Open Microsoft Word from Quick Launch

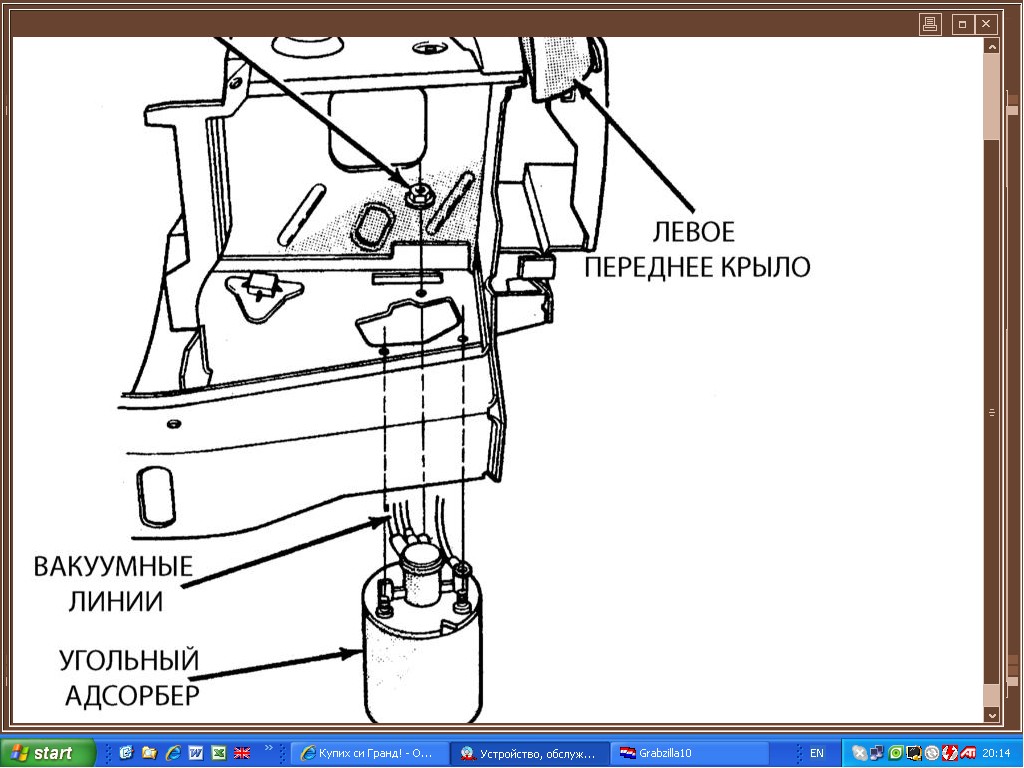tap(195, 752)
